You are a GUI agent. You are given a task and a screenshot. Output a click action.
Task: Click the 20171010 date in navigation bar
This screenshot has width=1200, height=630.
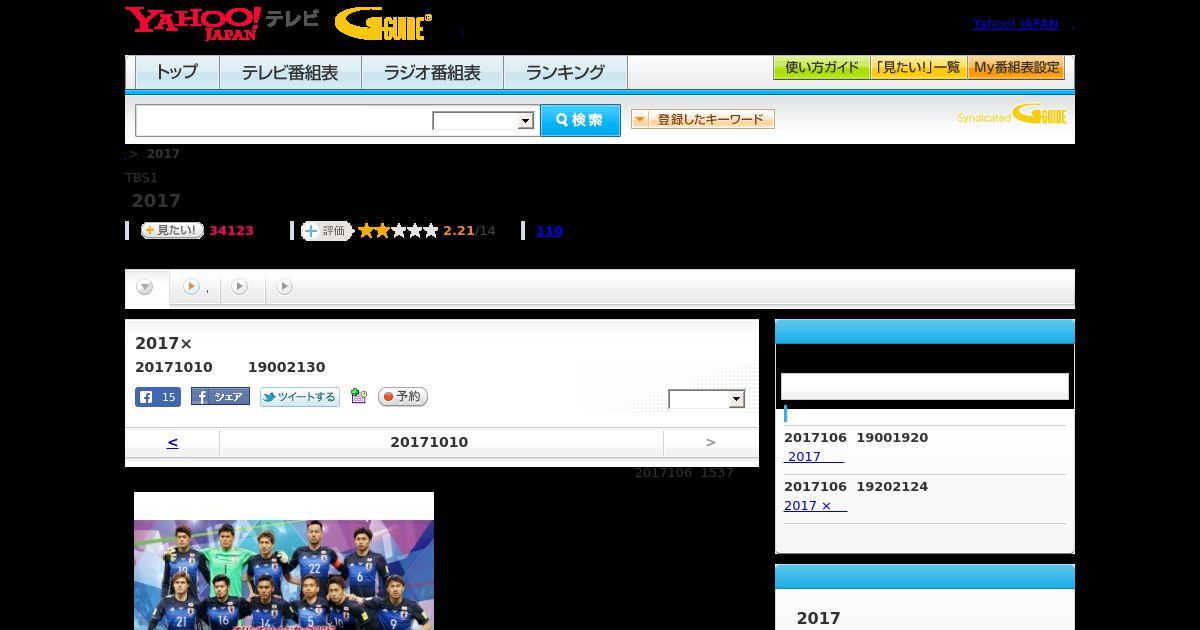coord(429,442)
